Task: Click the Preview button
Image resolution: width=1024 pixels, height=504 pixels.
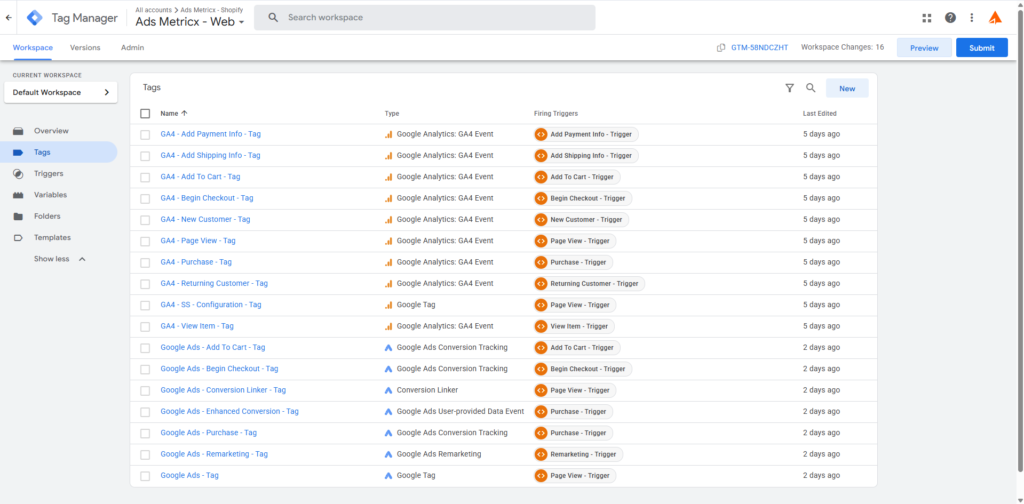Action: click(924, 48)
